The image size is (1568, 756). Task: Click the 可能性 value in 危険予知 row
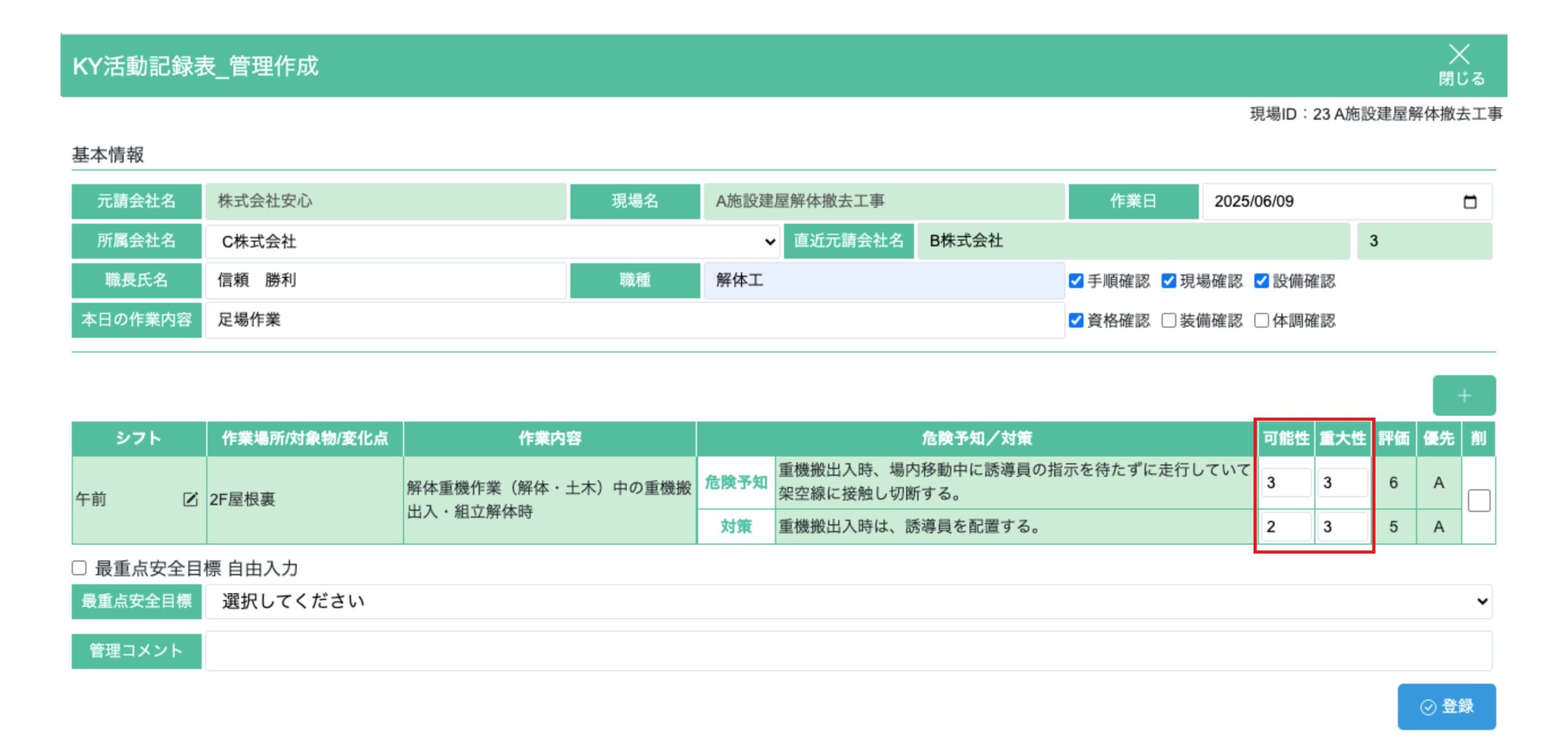(x=1286, y=483)
